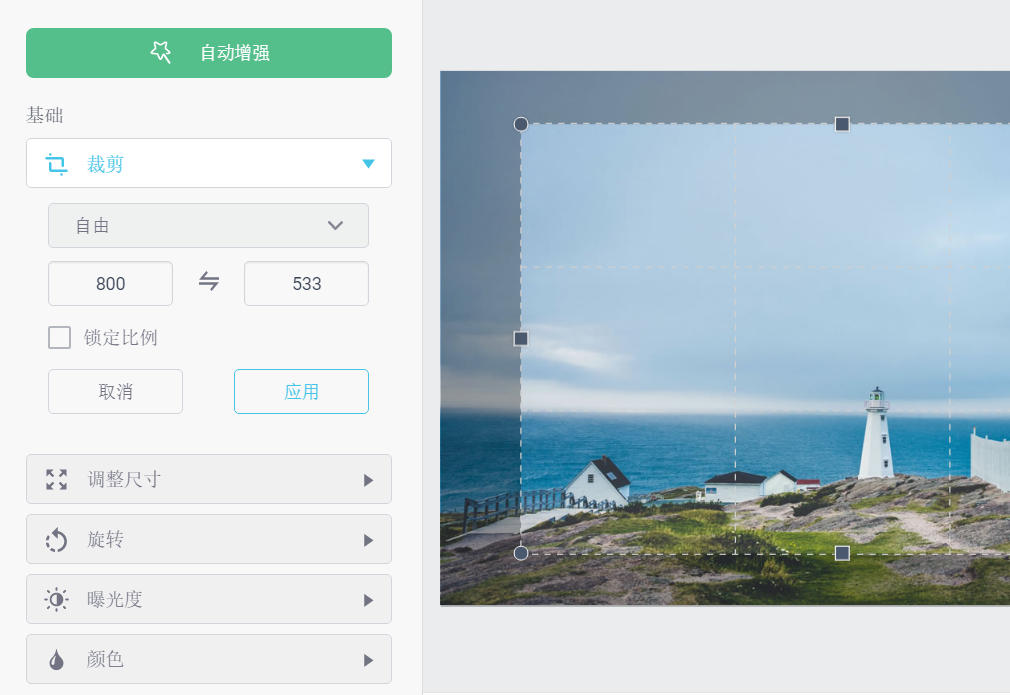Expand the 颜色 color panel

pyautogui.click(x=209, y=659)
